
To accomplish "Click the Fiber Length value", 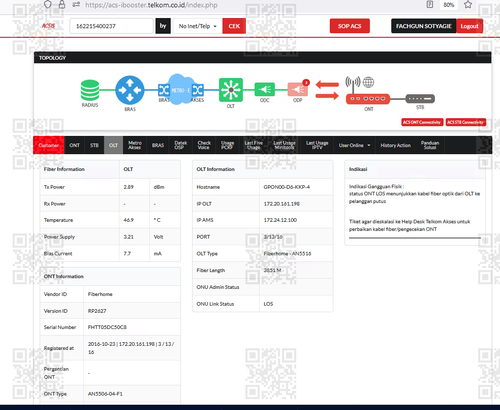I will [x=272, y=270].
